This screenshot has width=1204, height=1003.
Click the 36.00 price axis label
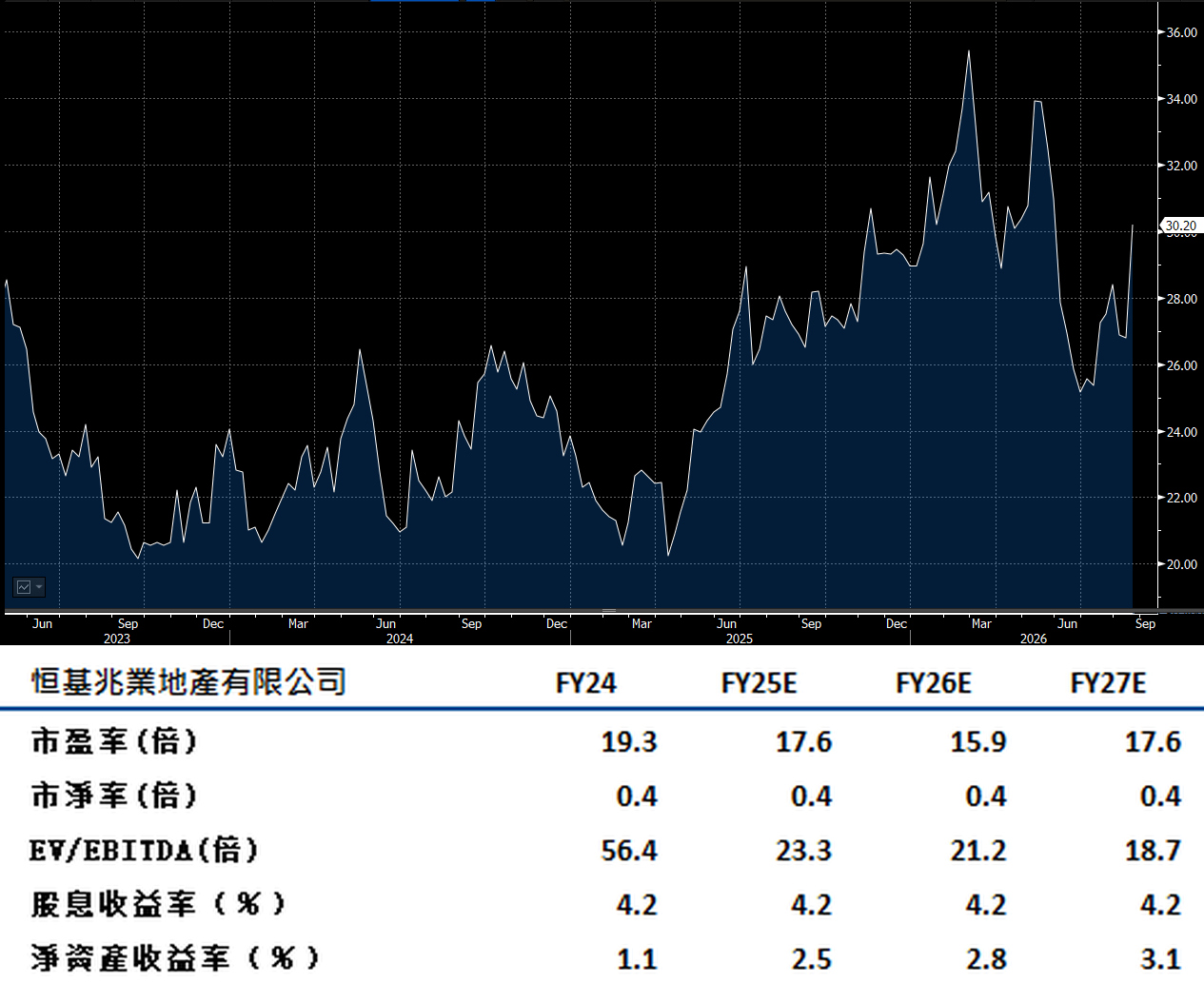click(1182, 32)
